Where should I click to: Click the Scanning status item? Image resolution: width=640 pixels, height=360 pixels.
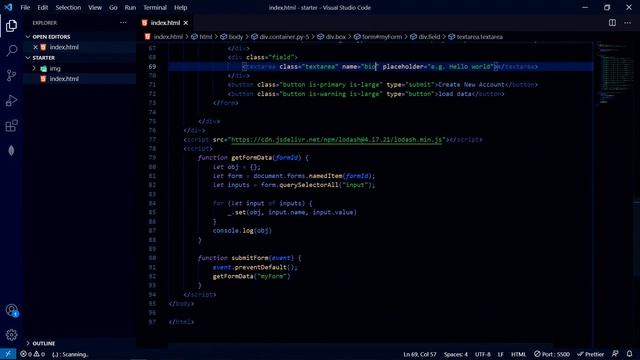click(x=70, y=354)
